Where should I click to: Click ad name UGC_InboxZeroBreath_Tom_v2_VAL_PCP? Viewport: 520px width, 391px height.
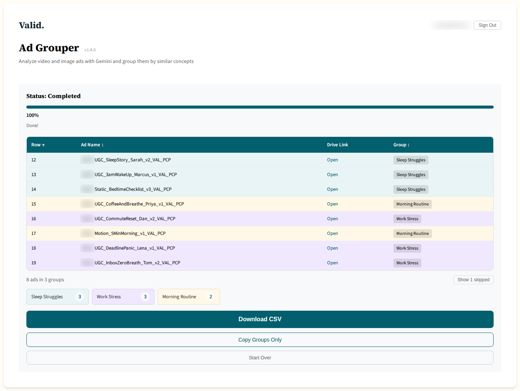137,263
